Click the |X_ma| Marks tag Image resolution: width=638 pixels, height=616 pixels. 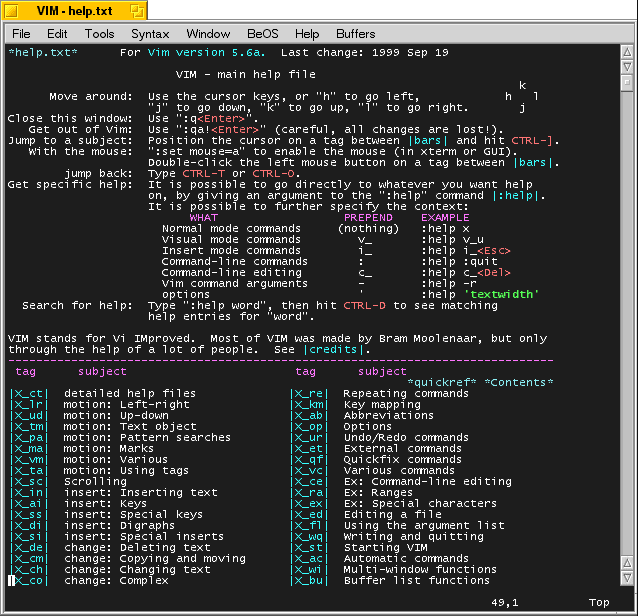click(29, 448)
